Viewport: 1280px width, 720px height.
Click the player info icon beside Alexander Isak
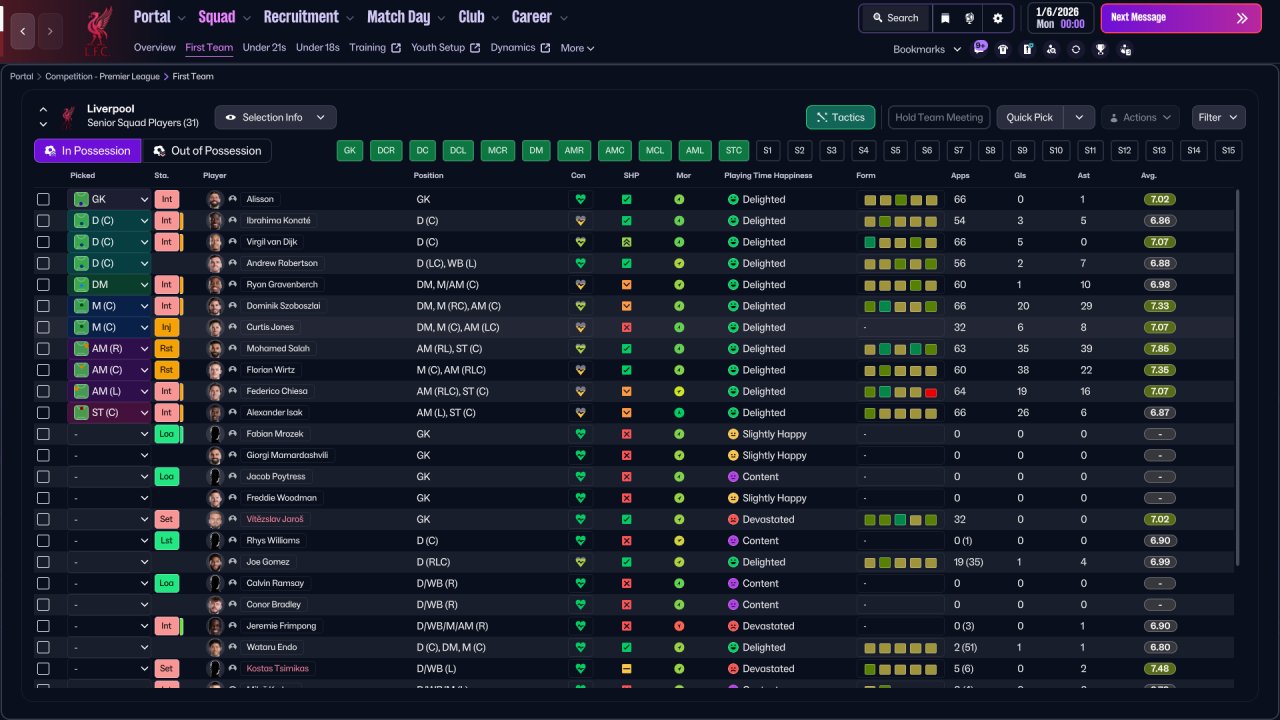tap(233, 412)
